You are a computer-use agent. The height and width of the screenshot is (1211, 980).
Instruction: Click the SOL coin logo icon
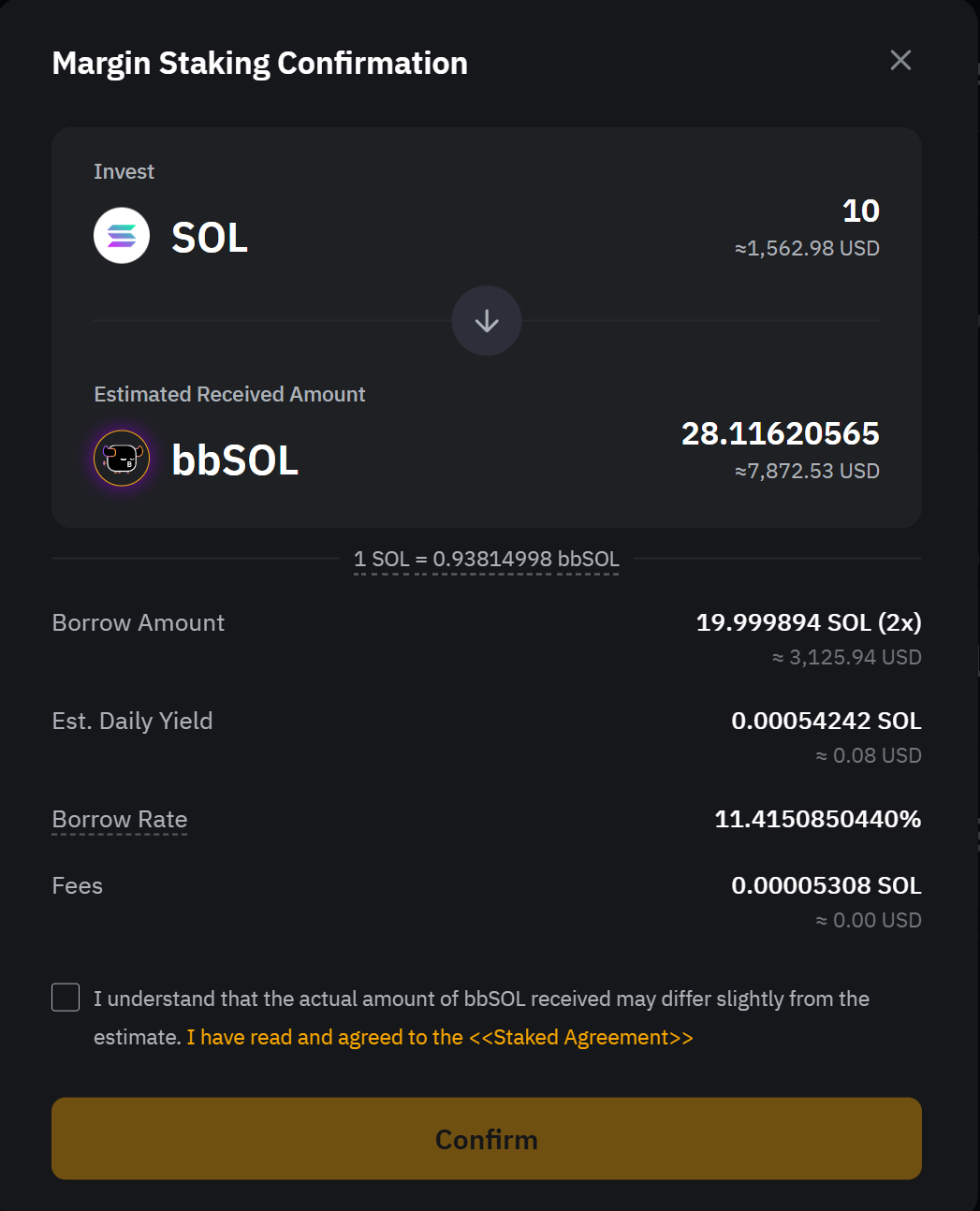[122, 236]
